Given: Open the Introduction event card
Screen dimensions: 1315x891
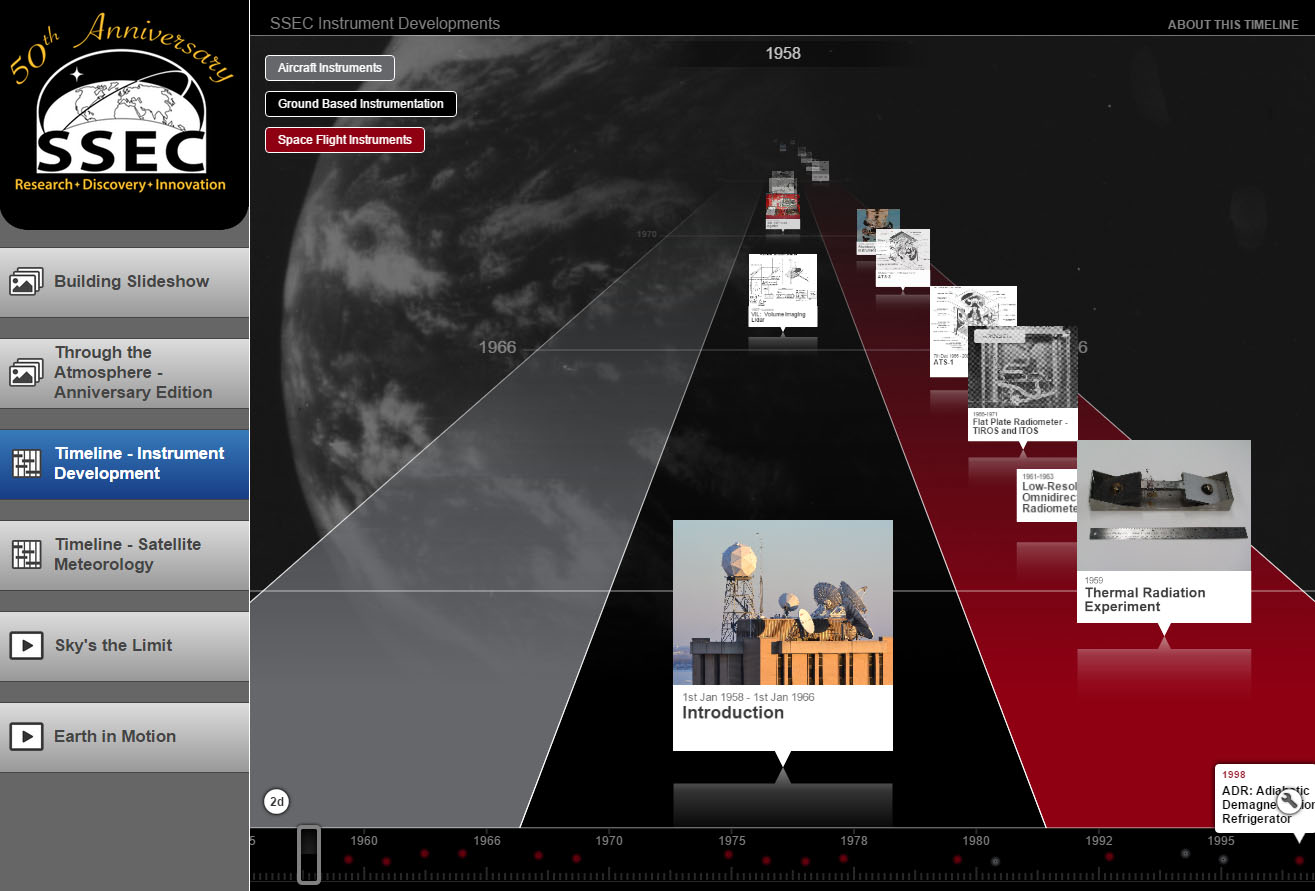Looking at the screenshot, I should [783, 635].
